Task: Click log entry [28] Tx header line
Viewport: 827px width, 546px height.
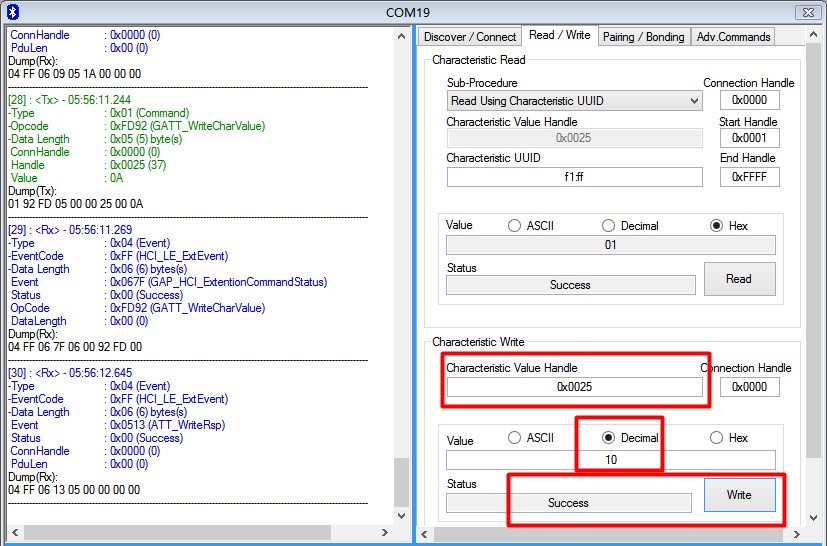Action: coord(70,100)
